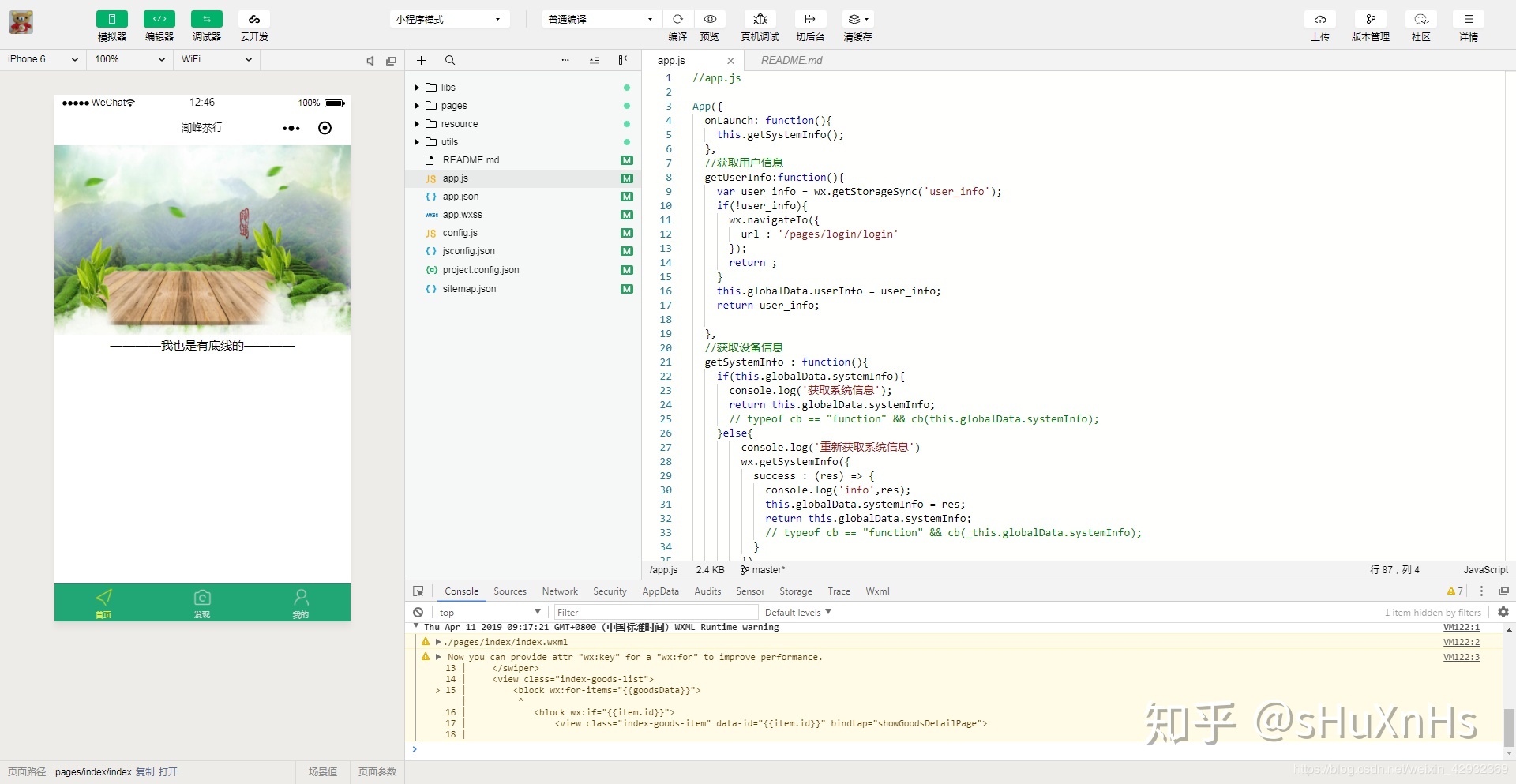
Task: Click the switch to background icon (切后台)
Action: coord(810,19)
